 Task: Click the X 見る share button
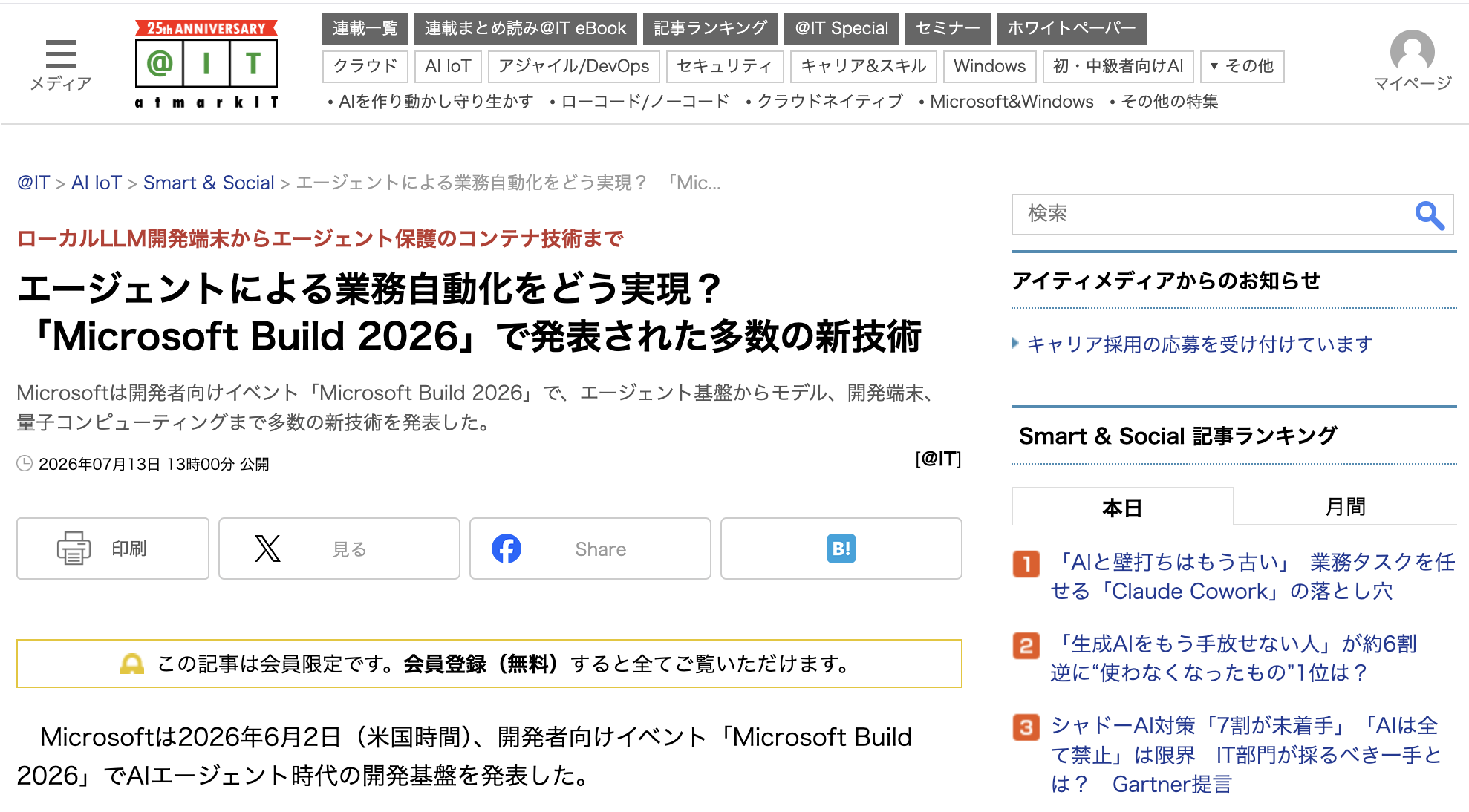click(x=339, y=549)
